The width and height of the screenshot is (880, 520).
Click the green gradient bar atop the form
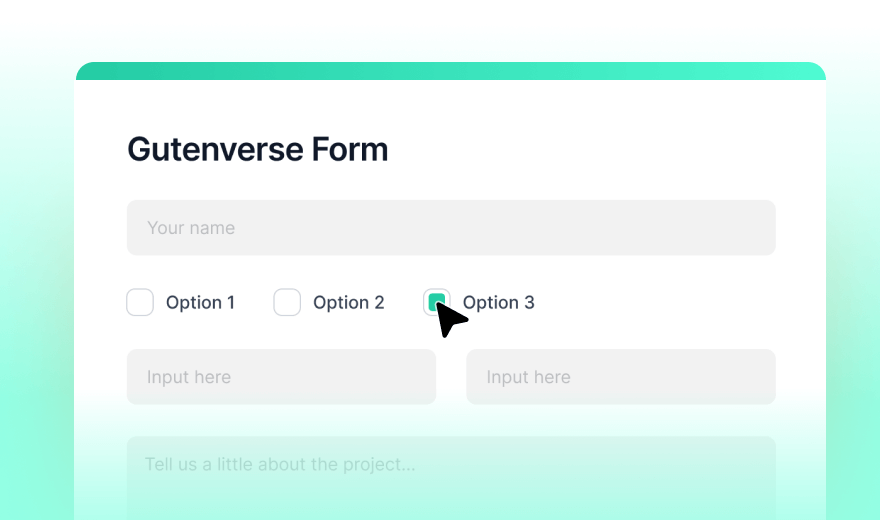pos(451,71)
